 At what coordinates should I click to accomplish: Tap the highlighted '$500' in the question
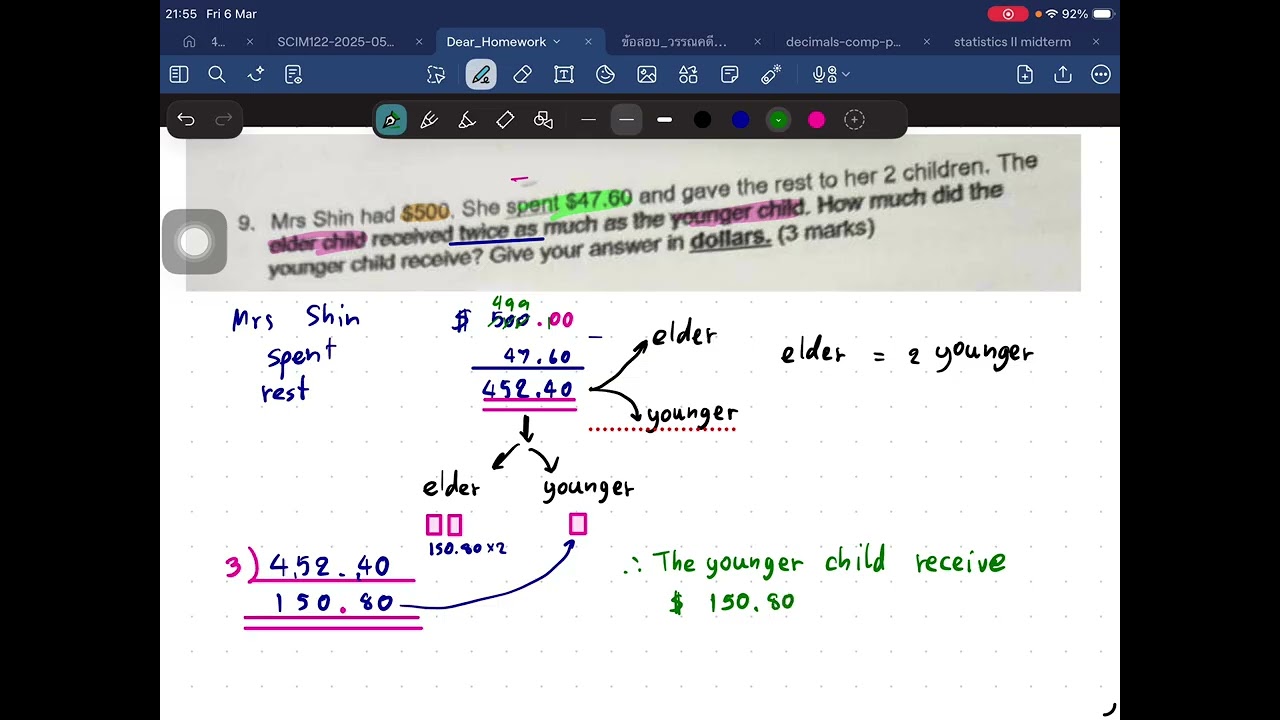(x=425, y=213)
